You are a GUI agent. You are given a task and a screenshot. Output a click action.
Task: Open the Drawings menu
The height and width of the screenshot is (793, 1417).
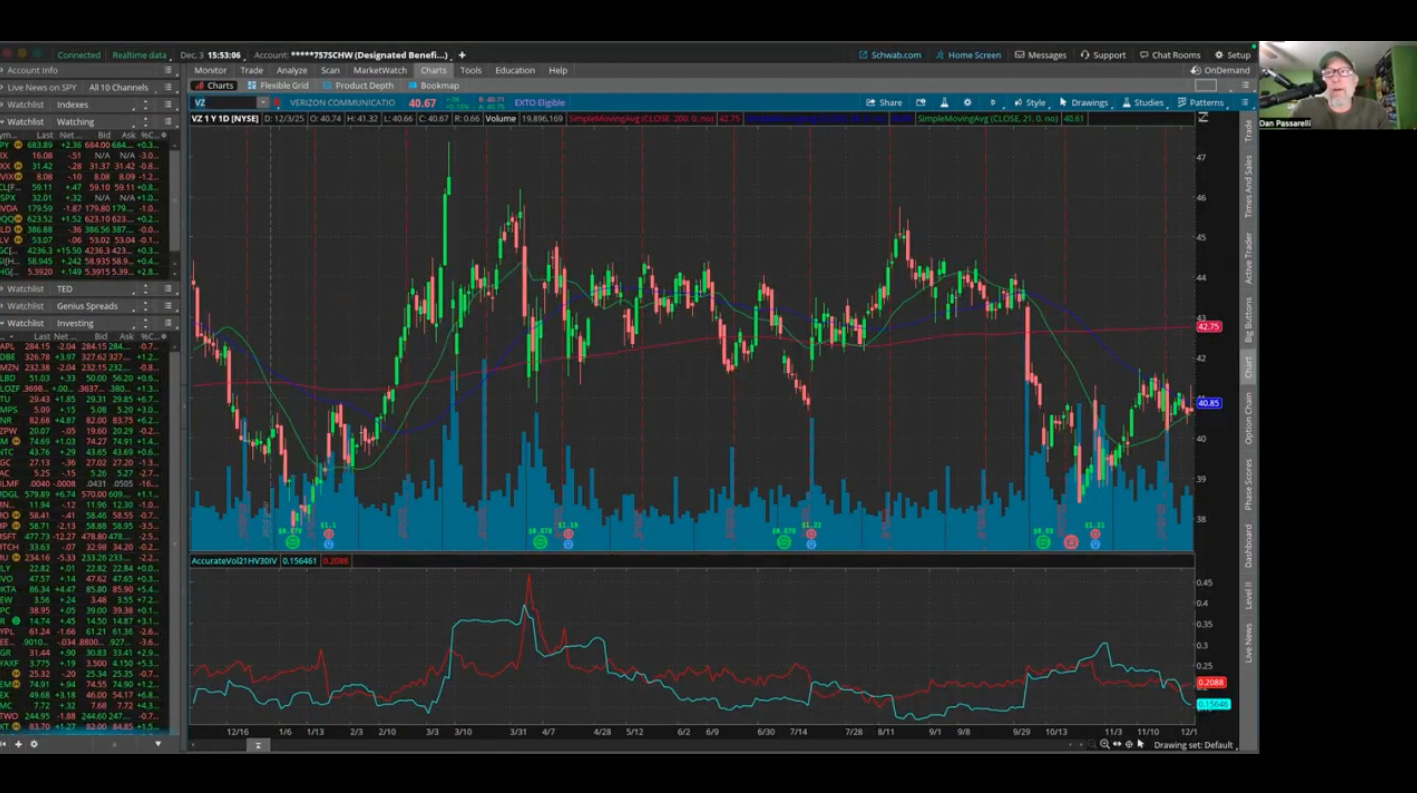click(1083, 102)
